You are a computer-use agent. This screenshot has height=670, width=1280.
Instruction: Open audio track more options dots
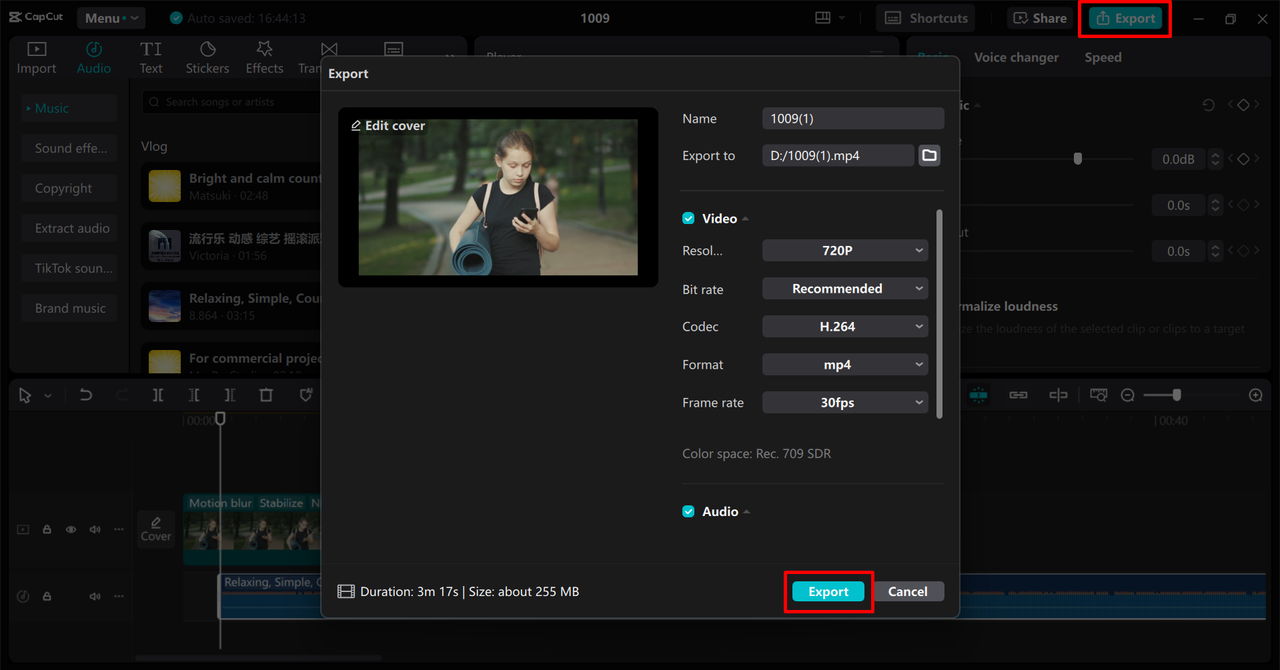(x=119, y=596)
